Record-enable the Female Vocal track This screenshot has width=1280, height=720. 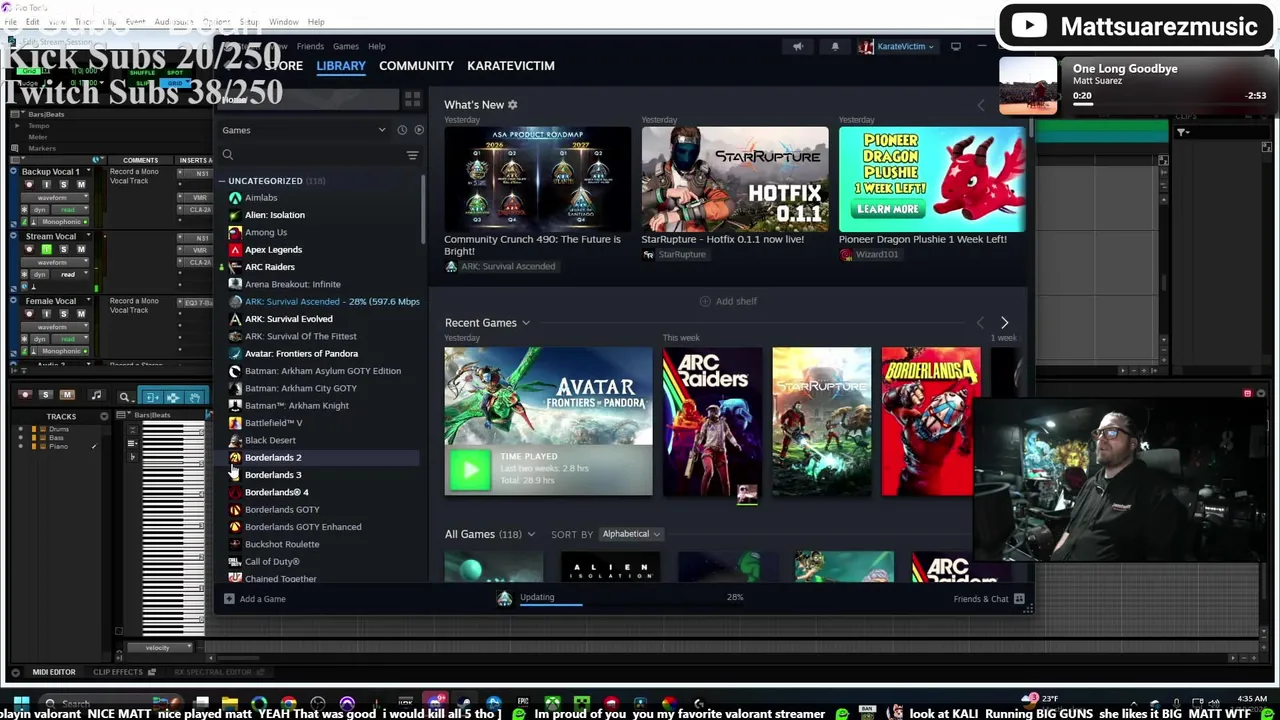coord(28,314)
